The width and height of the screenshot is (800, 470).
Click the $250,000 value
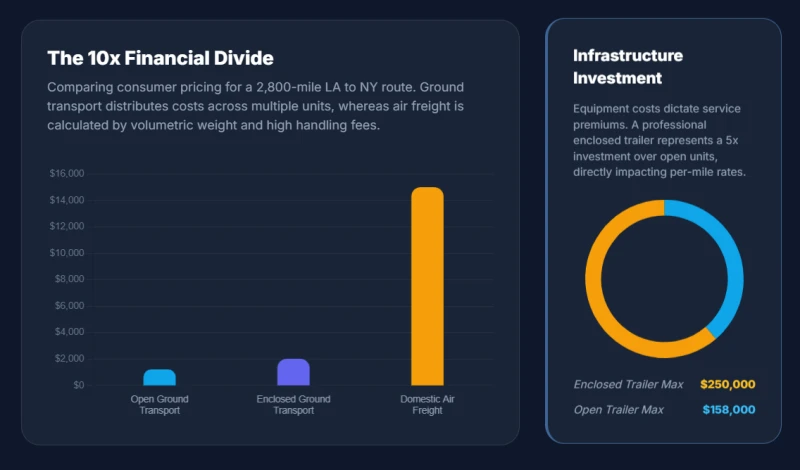[x=728, y=384]
